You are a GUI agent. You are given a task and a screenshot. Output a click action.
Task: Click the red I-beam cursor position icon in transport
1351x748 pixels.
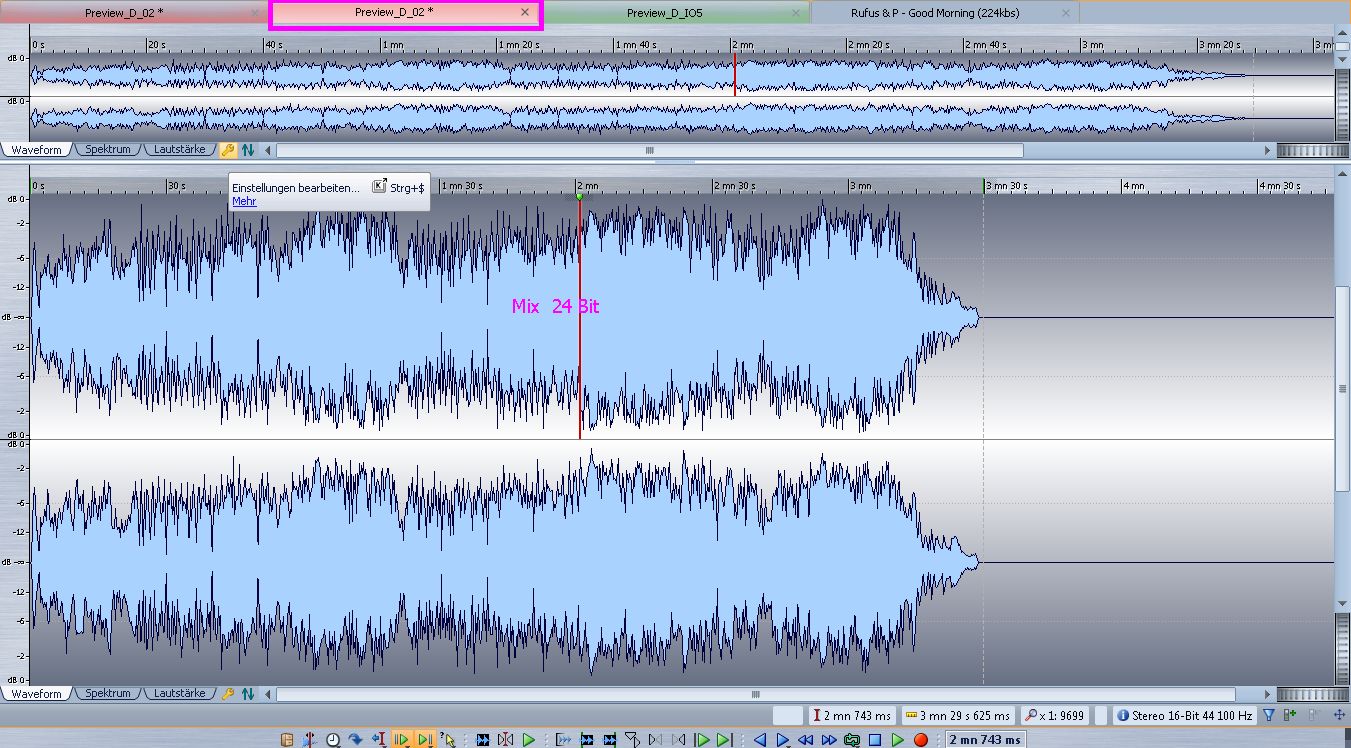click(379, 740)
